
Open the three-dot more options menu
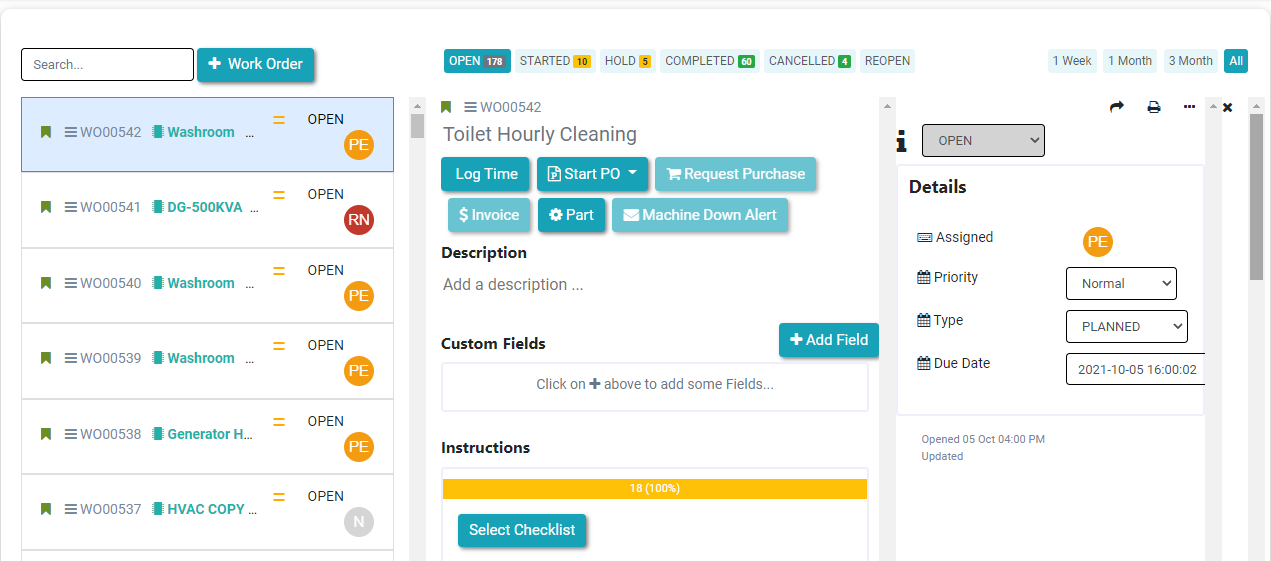(x=1189, y=107)
